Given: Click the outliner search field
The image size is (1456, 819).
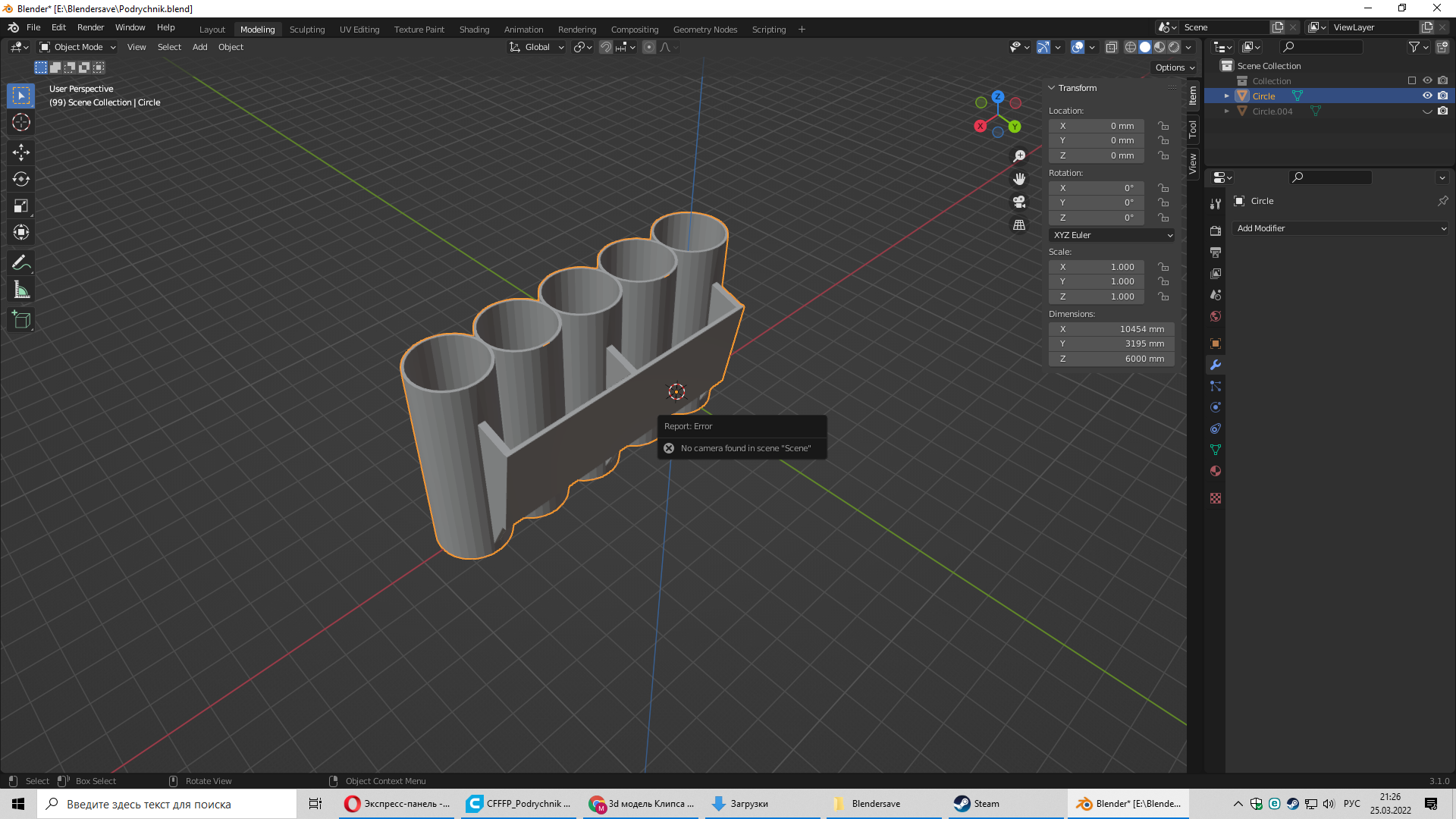Looking at the screenshot, I should click(x=1320, y=47).
